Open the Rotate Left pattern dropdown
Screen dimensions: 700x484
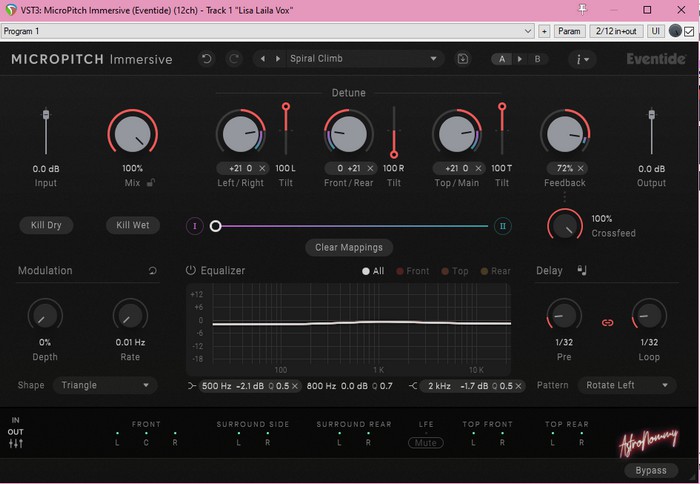coord(626,385)
